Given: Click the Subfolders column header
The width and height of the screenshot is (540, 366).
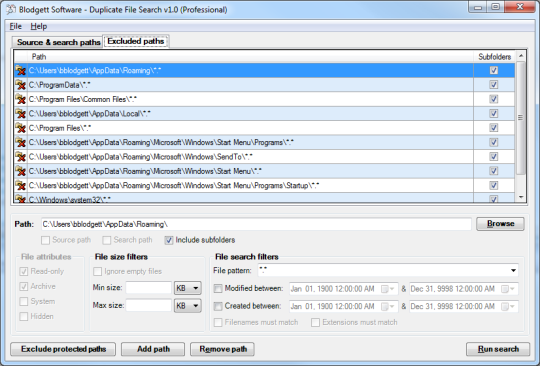Looking at the screenshot, I should pos(494,56).
